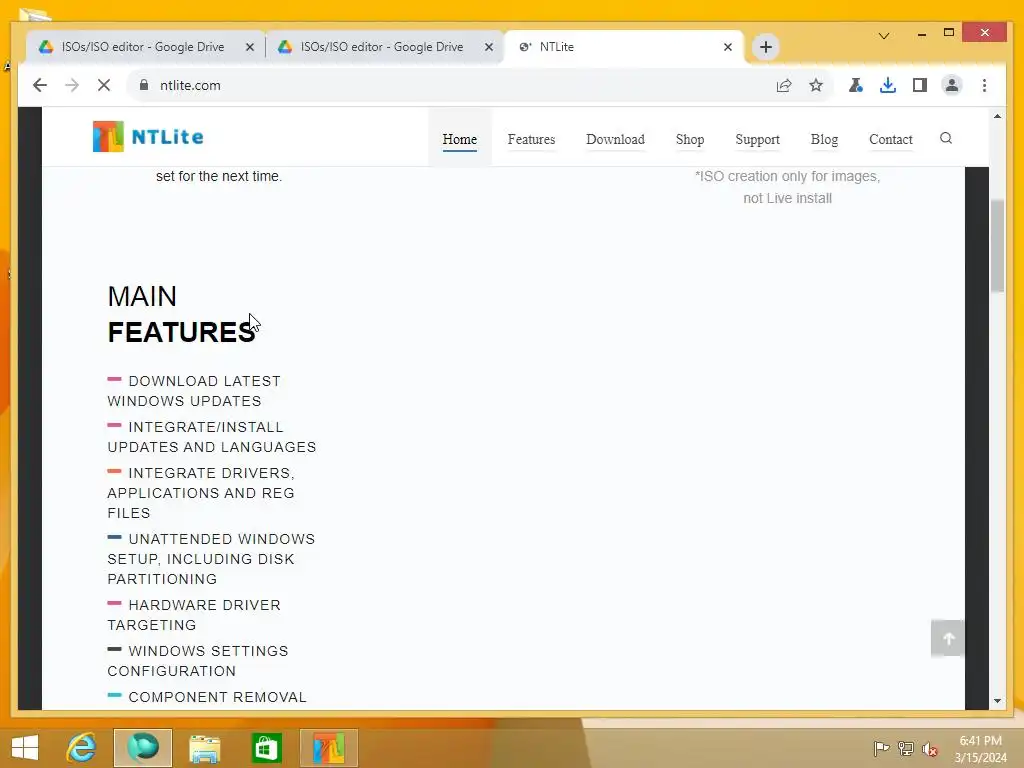This screenshot has width=1024, height=768.
Task: Click the muted speaker tray icon
Action: [x=930, y=748]
